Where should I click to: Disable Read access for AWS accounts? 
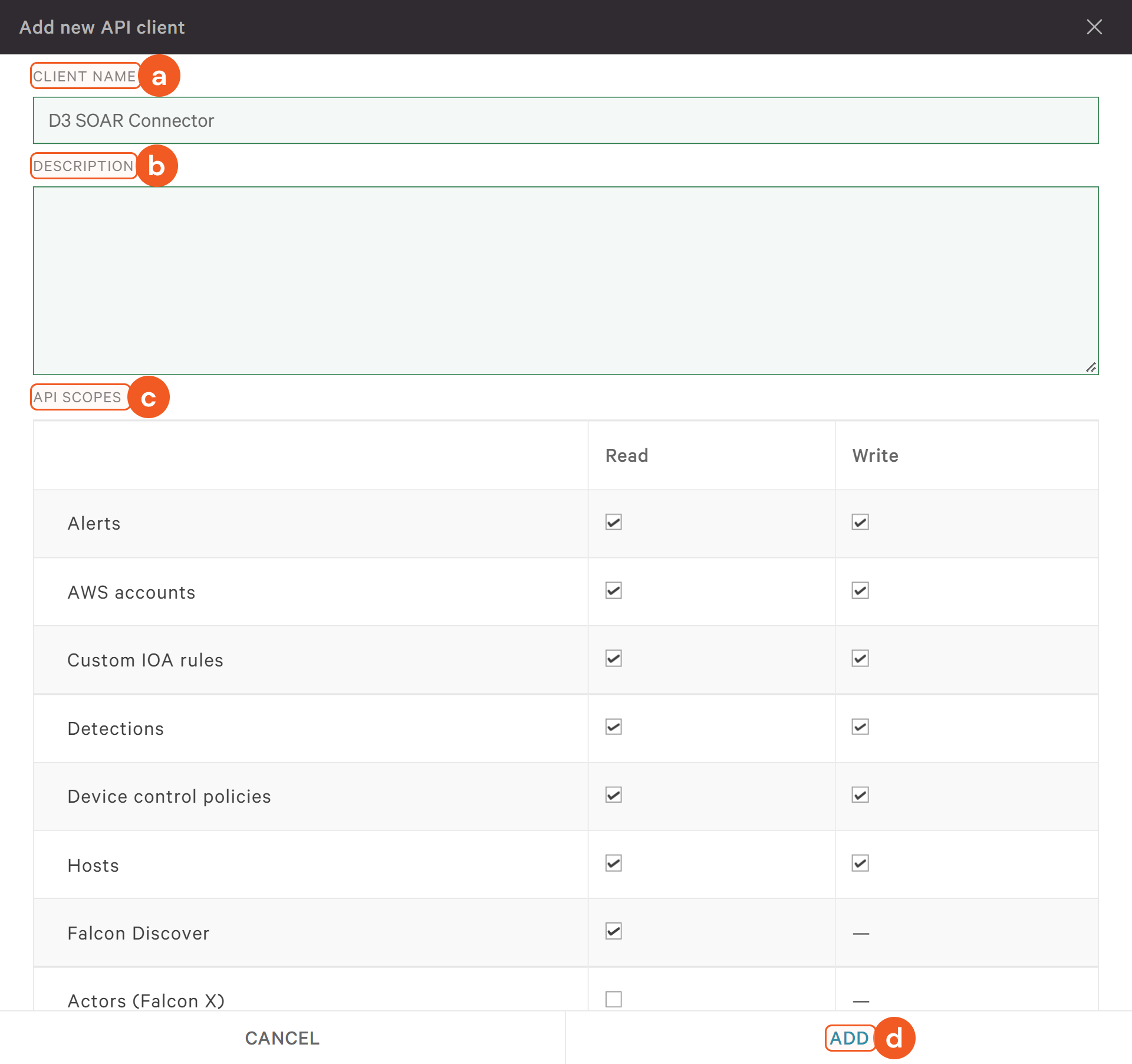click(x=613, y=591)
